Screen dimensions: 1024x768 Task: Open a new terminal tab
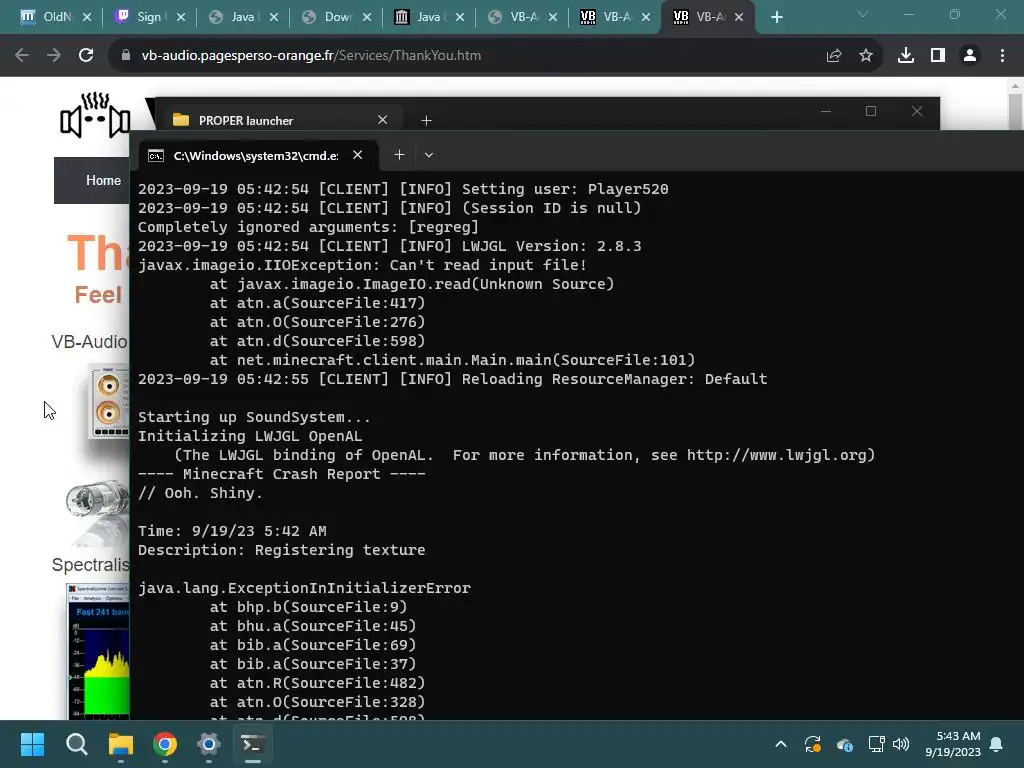click(x=399, y=155)
